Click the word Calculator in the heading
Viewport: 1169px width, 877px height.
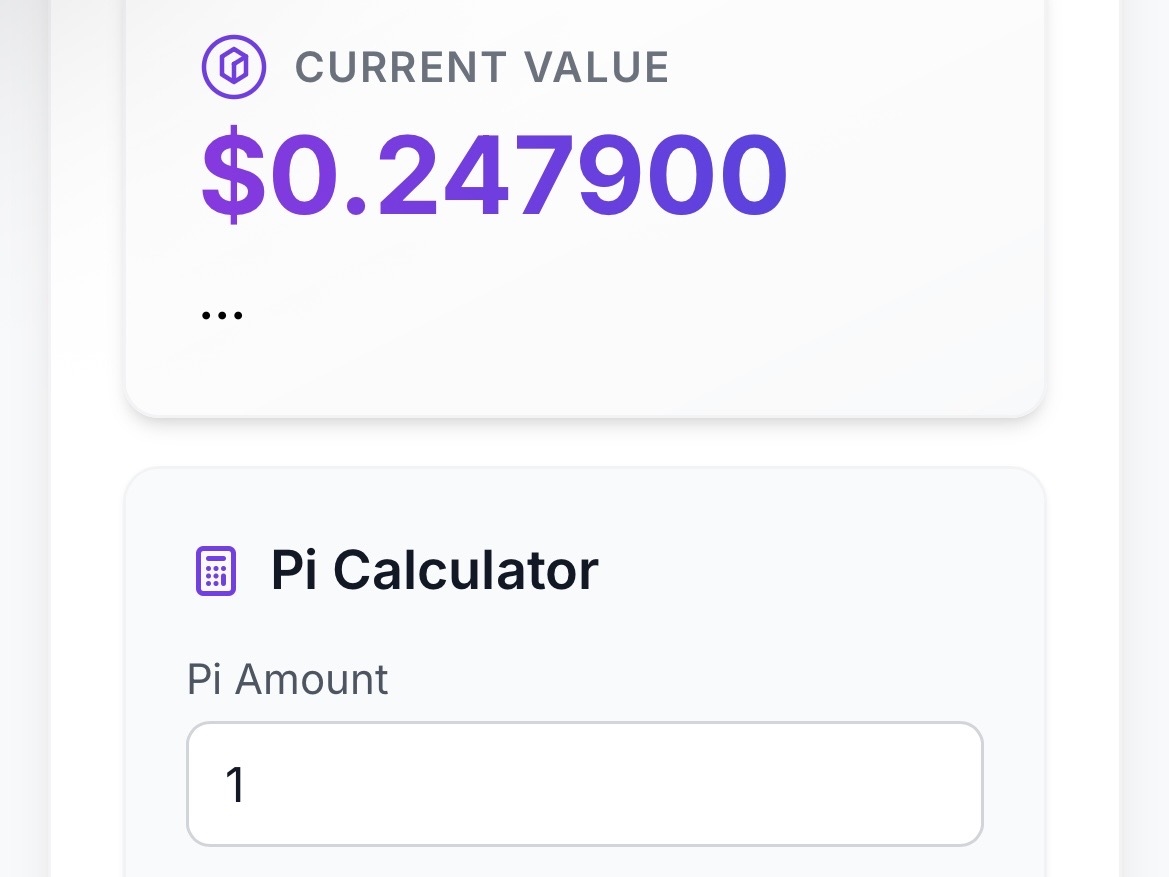pyautogui.click(x=465, y=570)
